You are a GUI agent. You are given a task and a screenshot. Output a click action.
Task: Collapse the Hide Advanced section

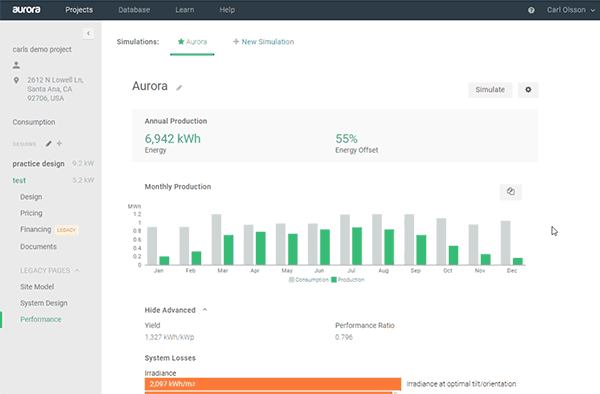coord(176,310)
